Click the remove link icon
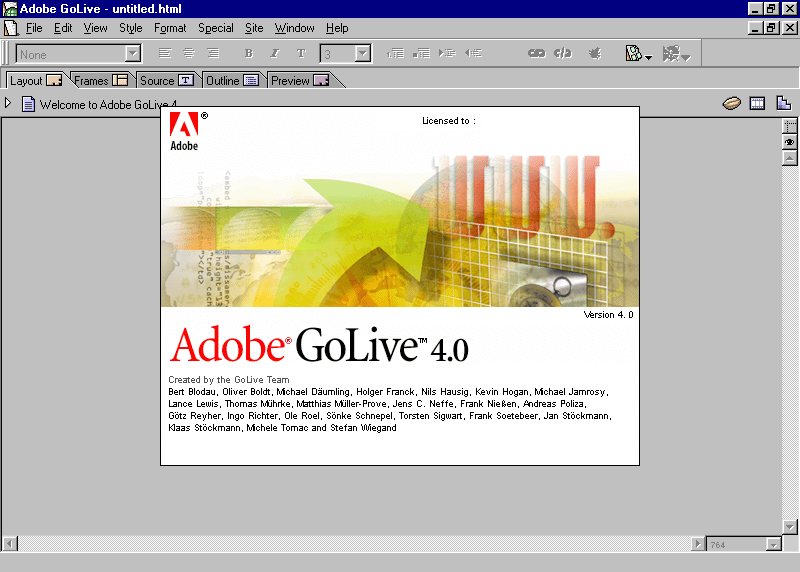This screenshot has height=572, width=800. (563, 53)
